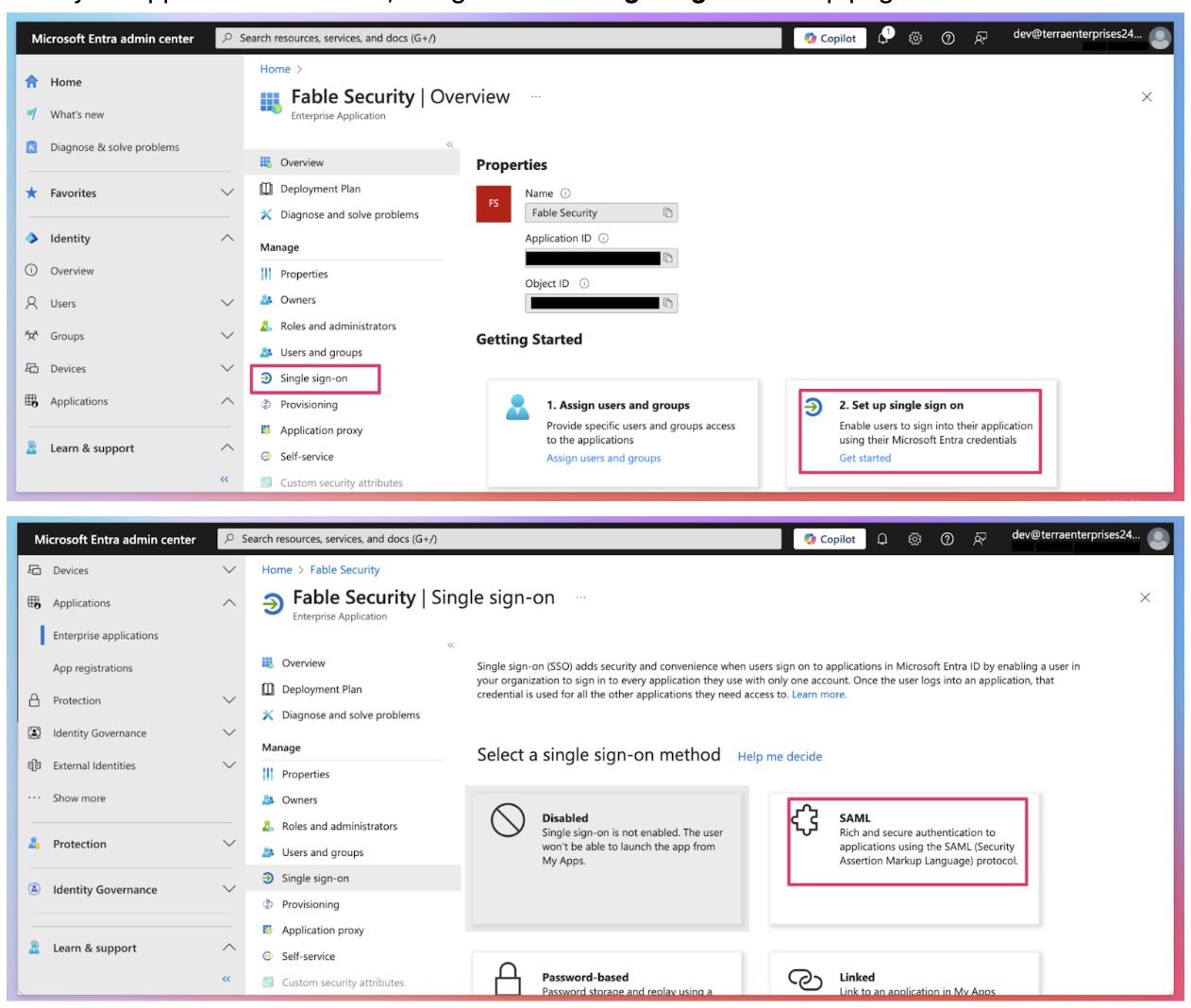
Task: Select Single sign-on in the Overview page menu
Action: pyautogui.click(x=314, y=378)
